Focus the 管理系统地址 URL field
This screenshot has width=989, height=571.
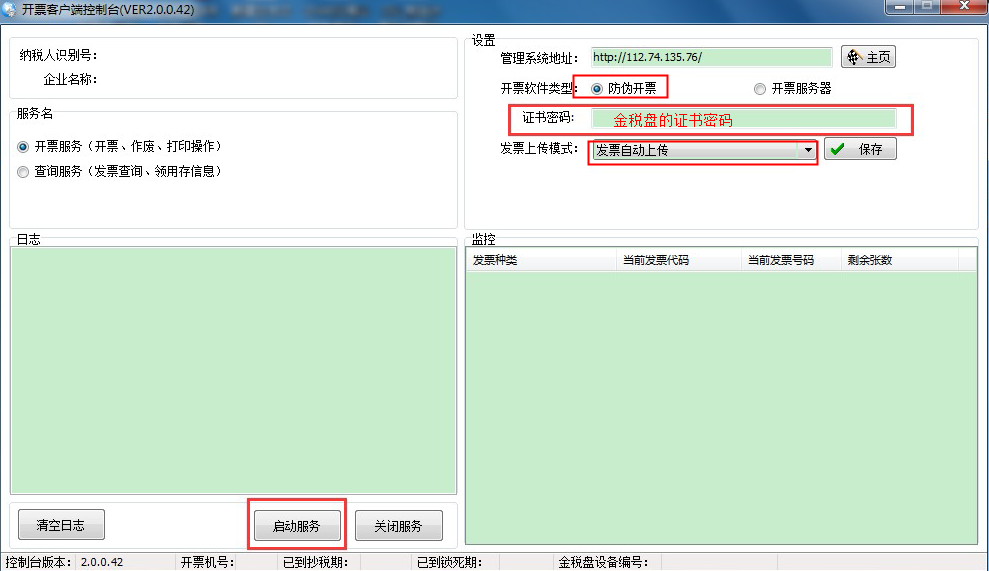[711, 57]
